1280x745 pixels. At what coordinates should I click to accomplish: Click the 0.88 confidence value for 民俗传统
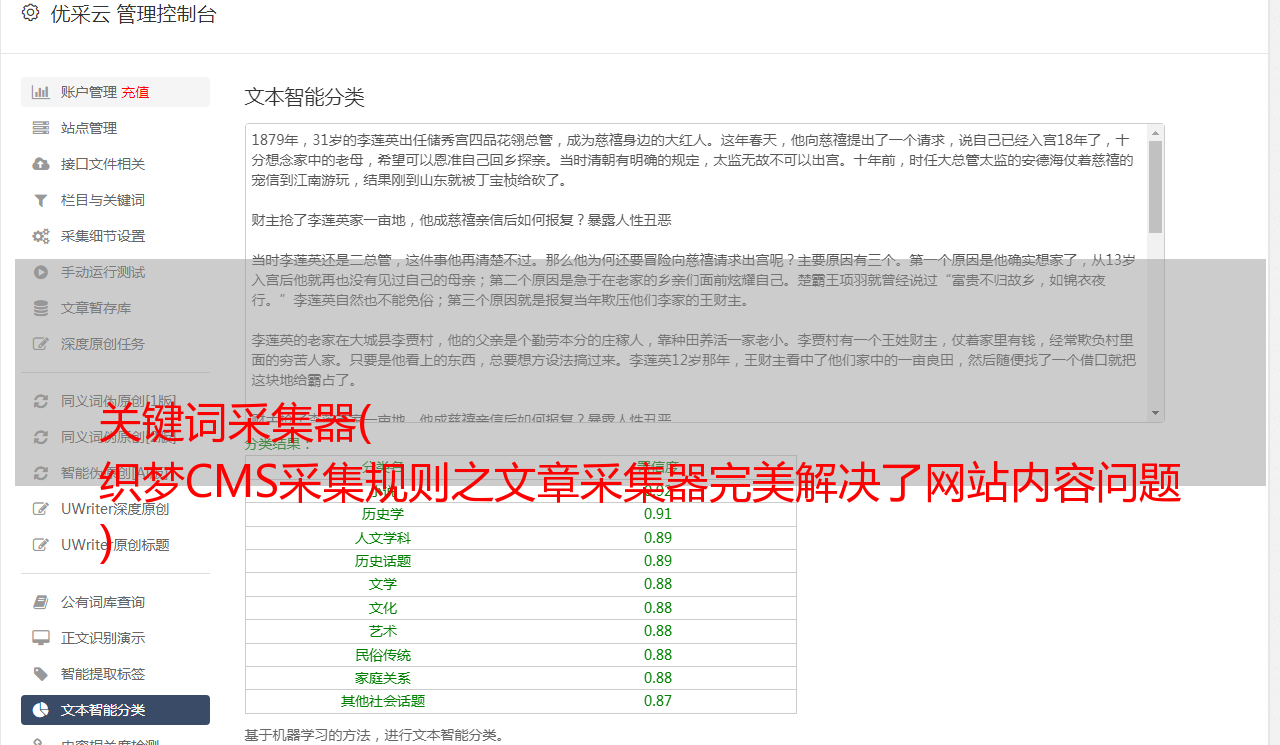tap(658, 655)
